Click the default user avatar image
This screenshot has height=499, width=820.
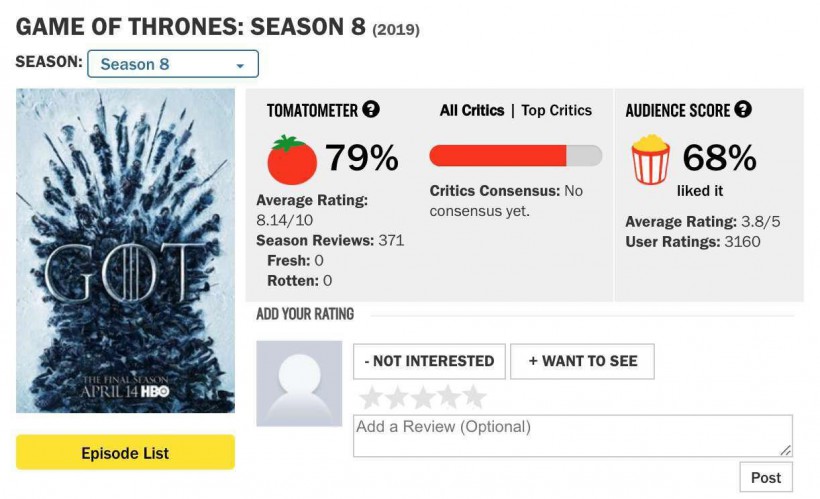[x=299, y=383]
